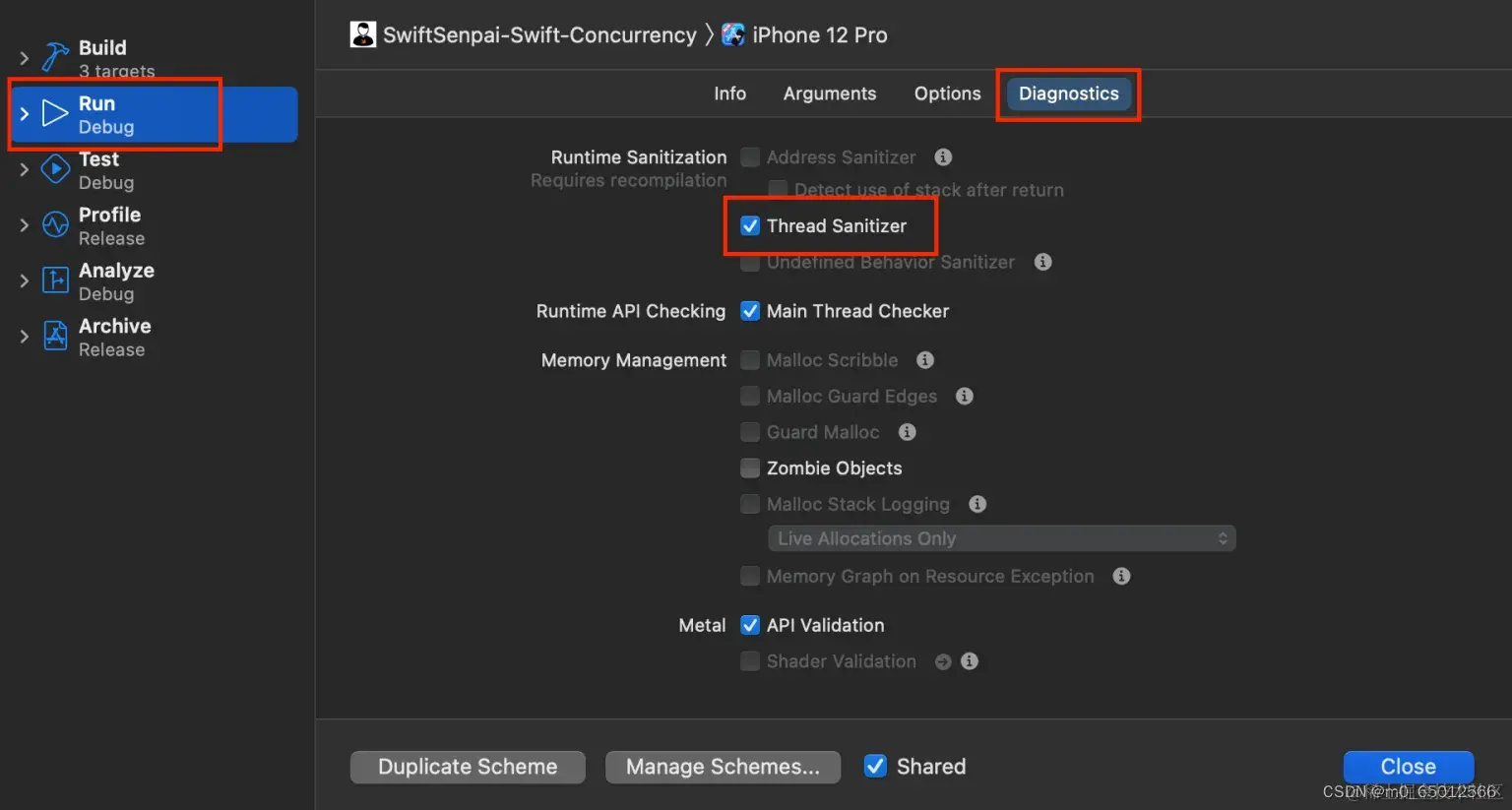
Task: Switch to the Options tab
Action: click(947, 93)
